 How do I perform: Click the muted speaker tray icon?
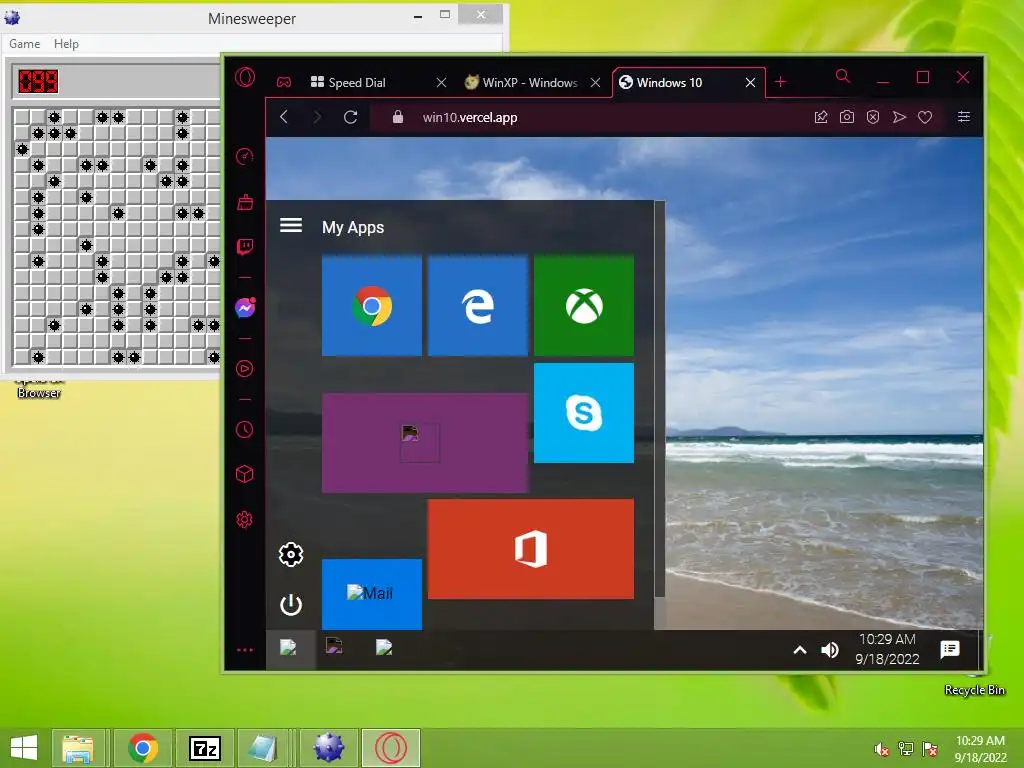click(882, 748)
